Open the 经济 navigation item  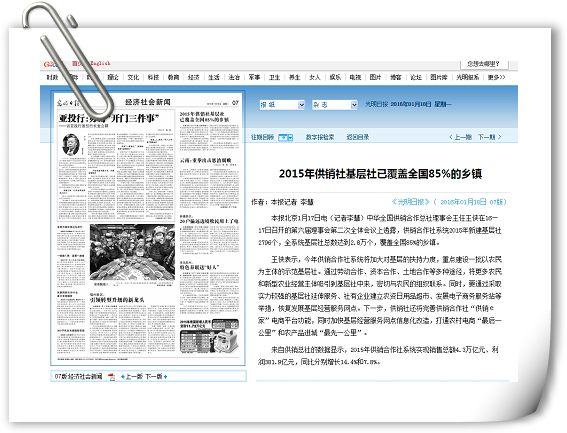(x=194, y=77)
